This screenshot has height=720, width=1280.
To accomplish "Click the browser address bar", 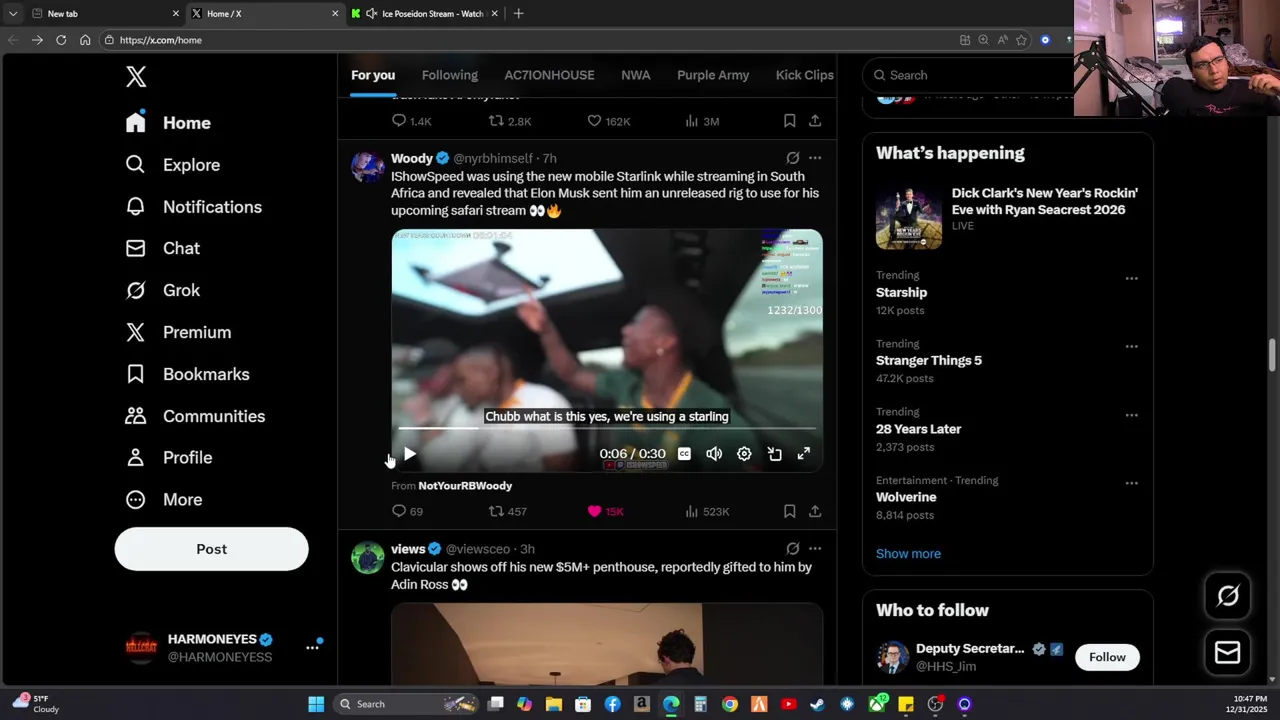I will [530, 40].
